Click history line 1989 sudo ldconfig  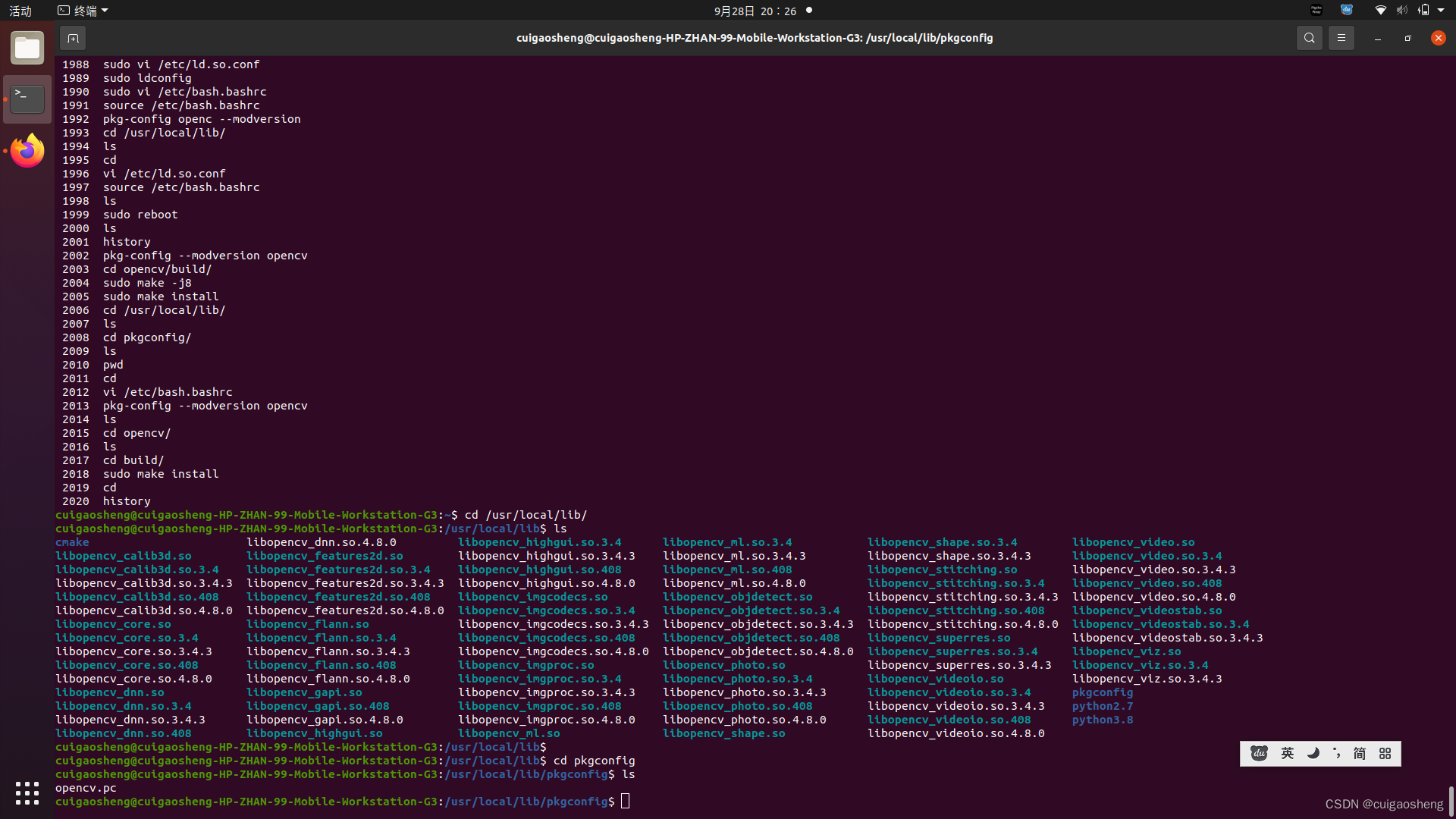[127, 78]
